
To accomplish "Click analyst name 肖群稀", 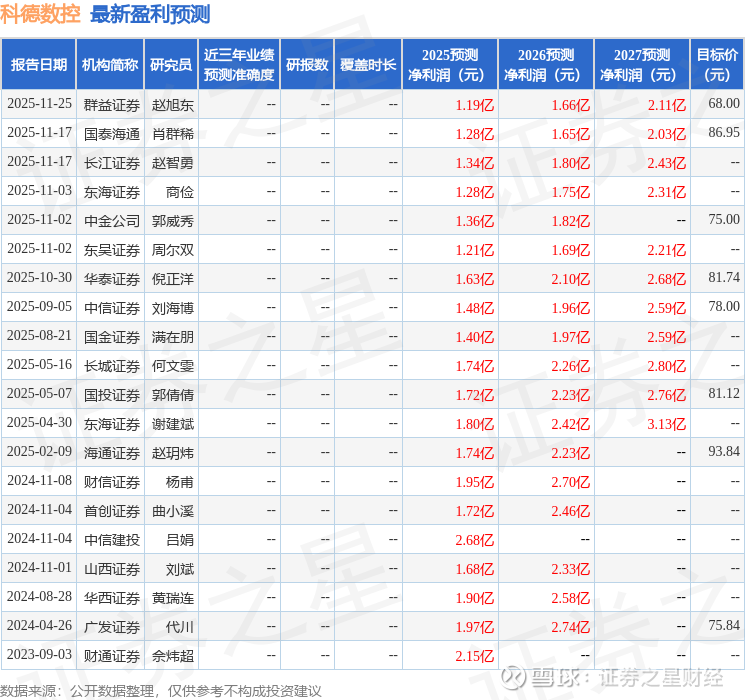I will (172, 134).
